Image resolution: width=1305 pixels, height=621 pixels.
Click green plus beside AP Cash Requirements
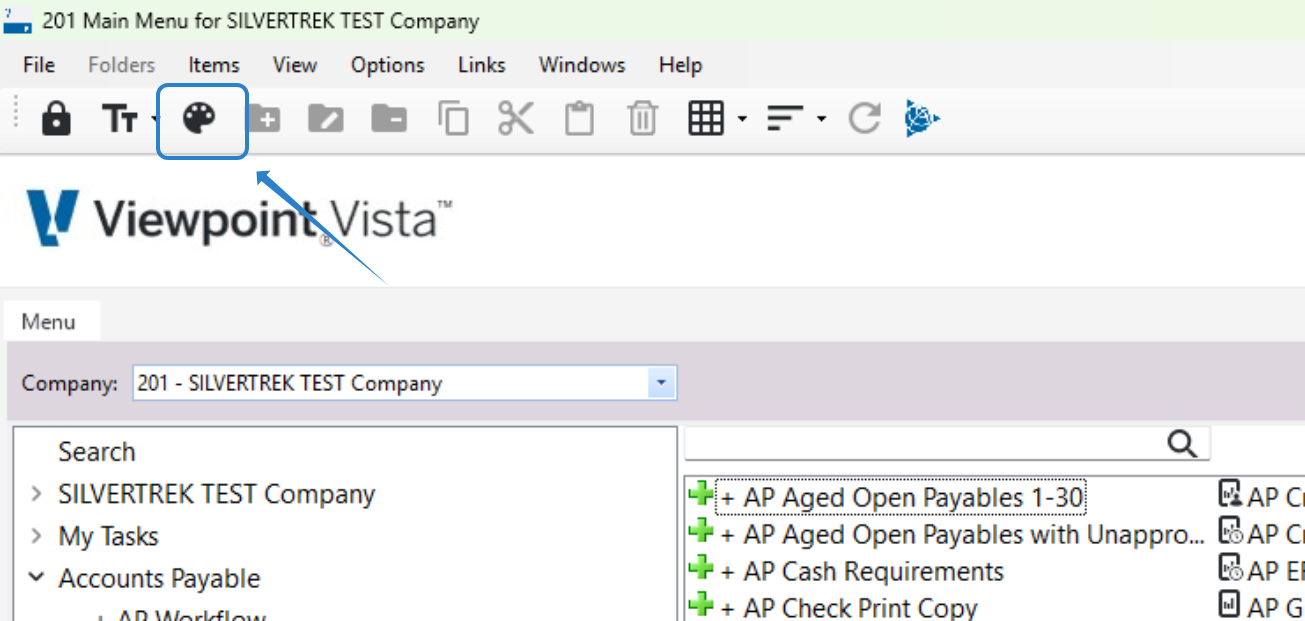click(x=702, y=570)
